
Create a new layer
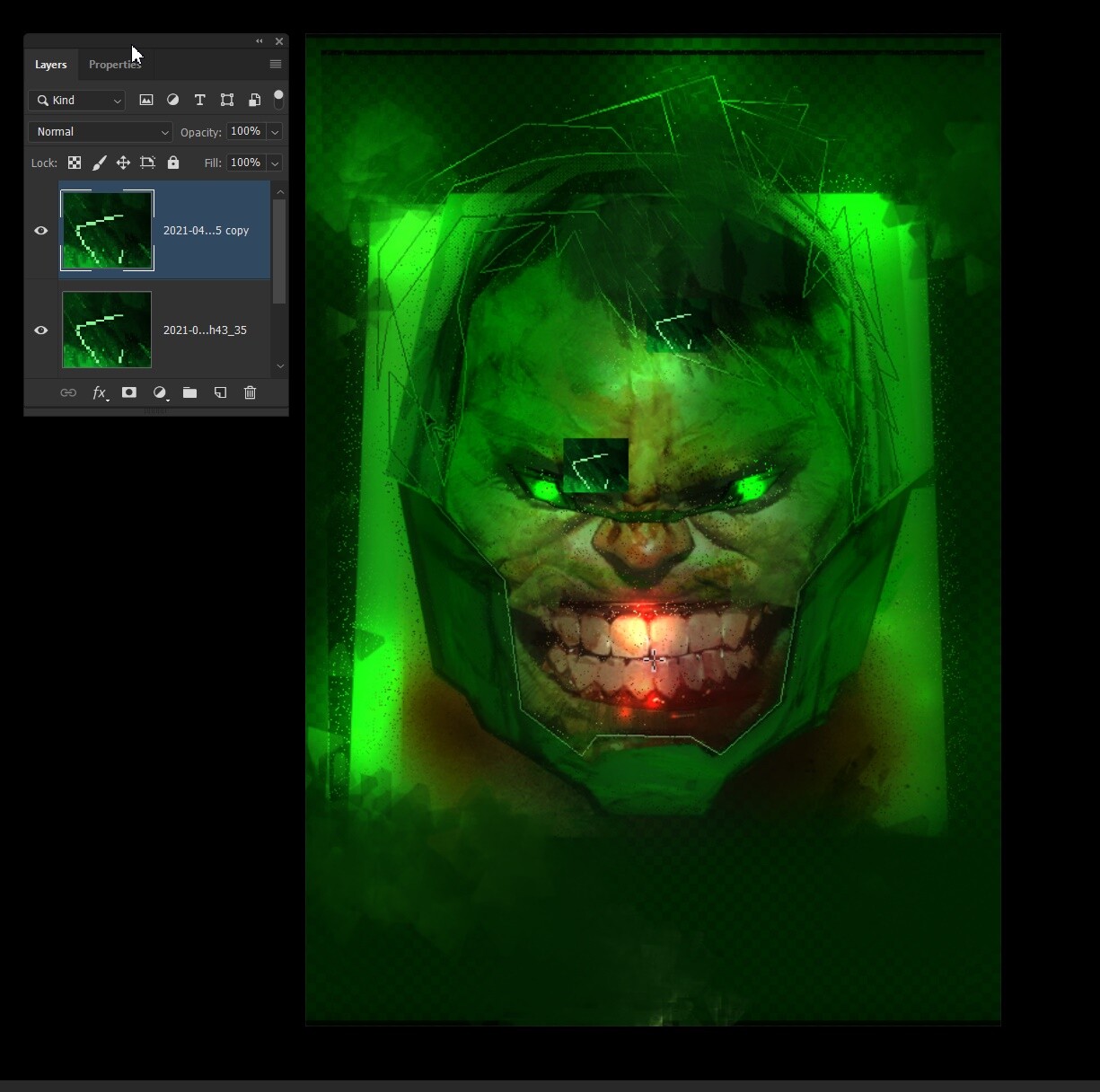[x=220, y=392]
